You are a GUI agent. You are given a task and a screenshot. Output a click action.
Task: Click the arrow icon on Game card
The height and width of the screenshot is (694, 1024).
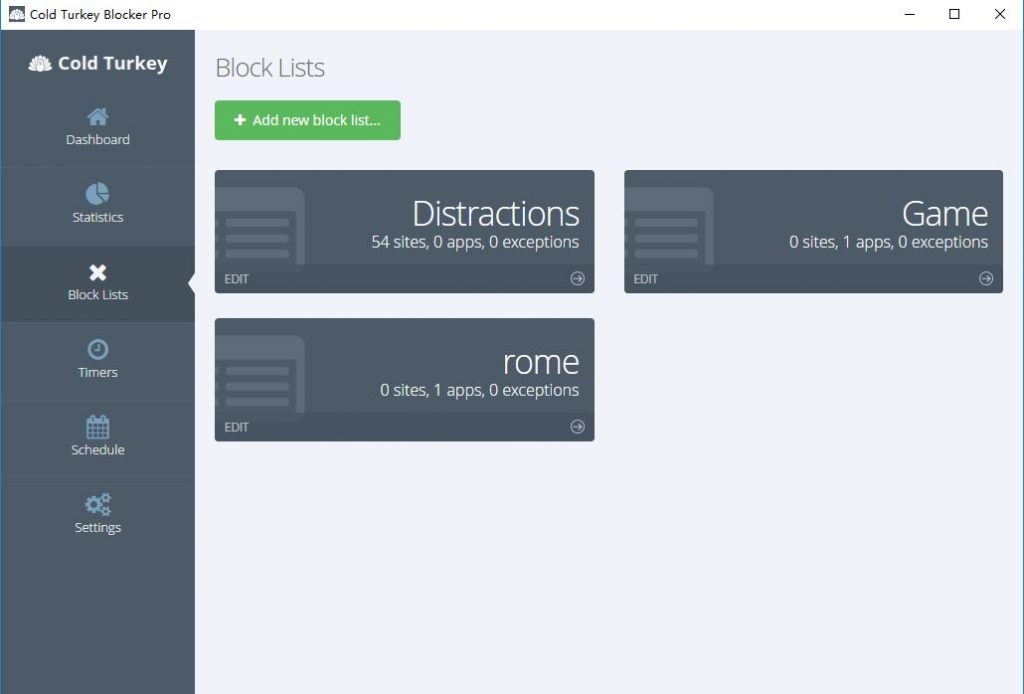986,279
